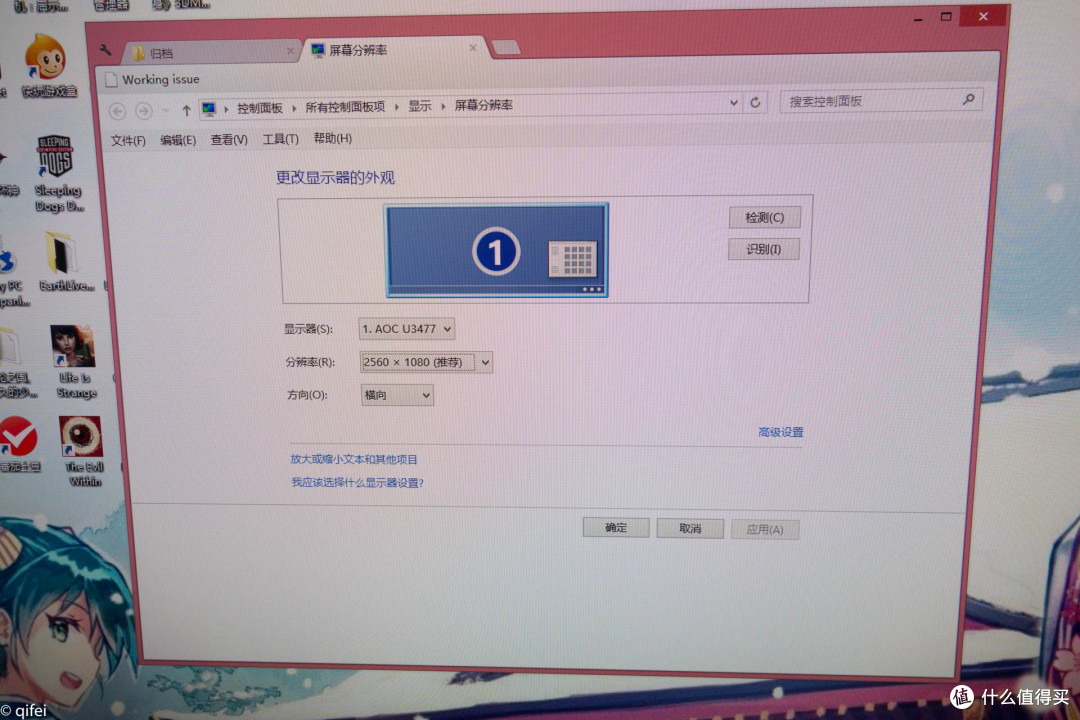This screenshot has height=720, width=1080.
Task: Open the 显示器 AOC U3477 dropdown
Action: [406, 329]
